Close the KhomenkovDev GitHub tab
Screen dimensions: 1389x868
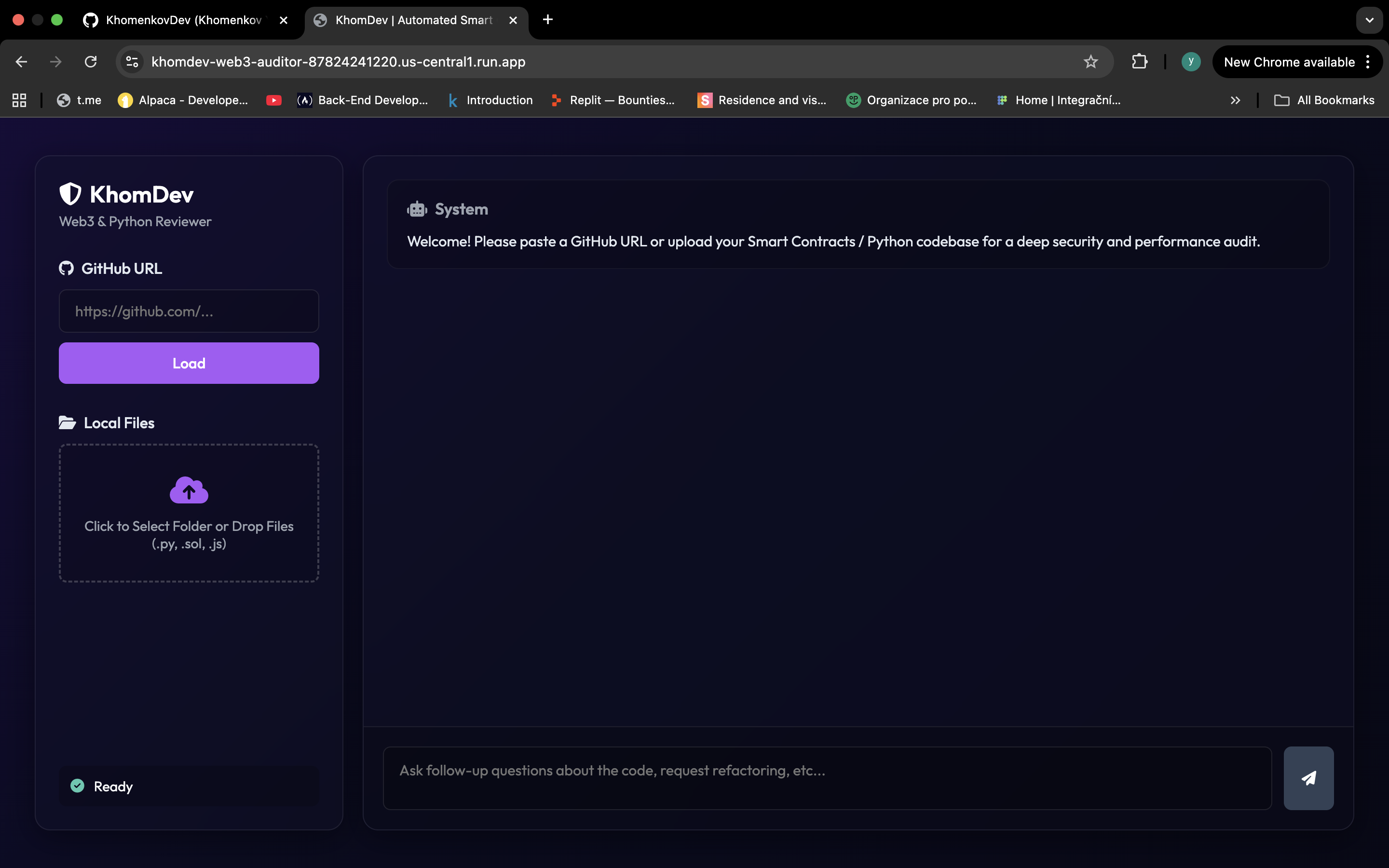(x=283, y=20)
